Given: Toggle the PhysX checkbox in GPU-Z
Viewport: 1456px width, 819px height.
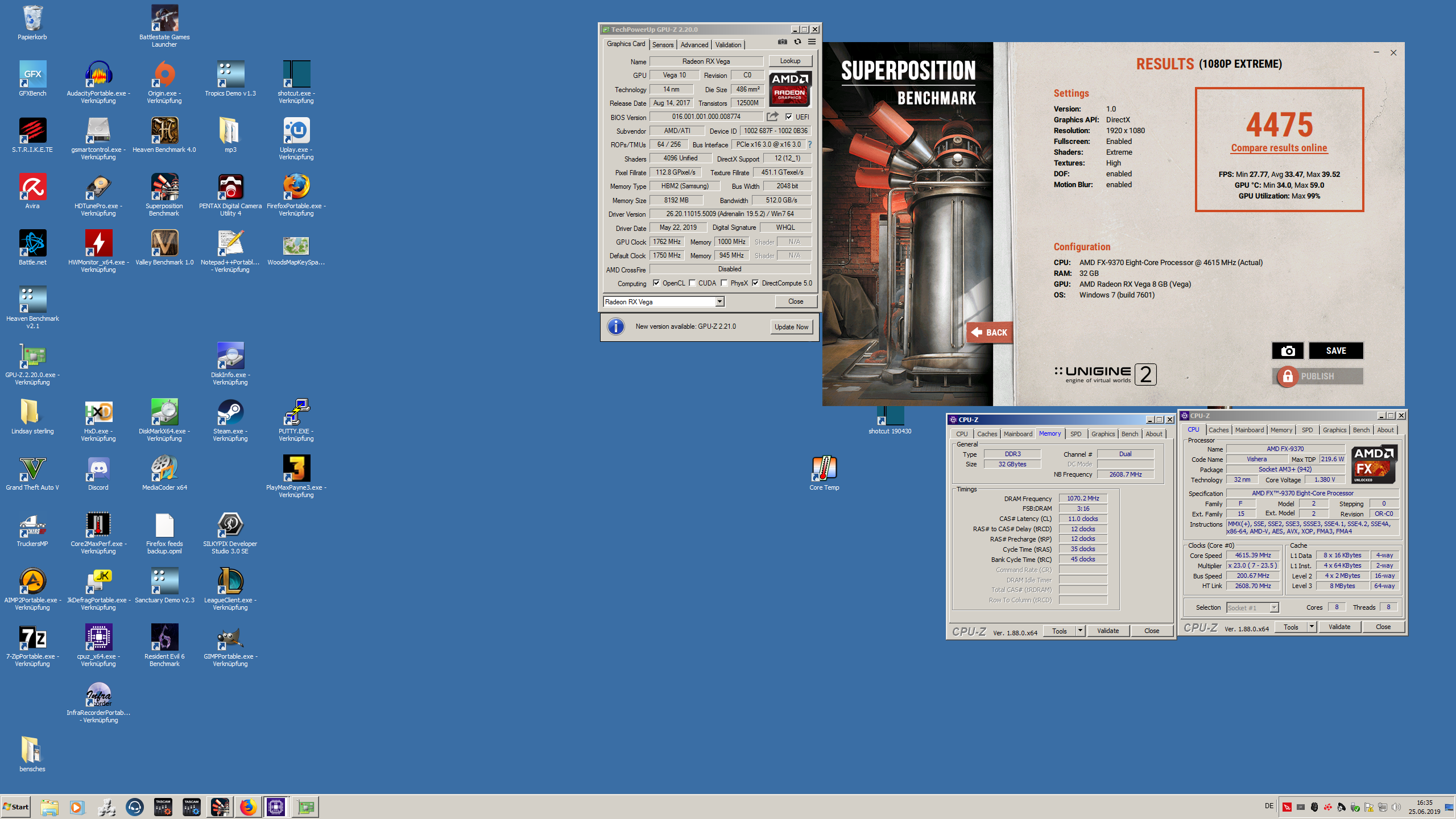Looking at the screenshot, I should (x=724, y=283).
